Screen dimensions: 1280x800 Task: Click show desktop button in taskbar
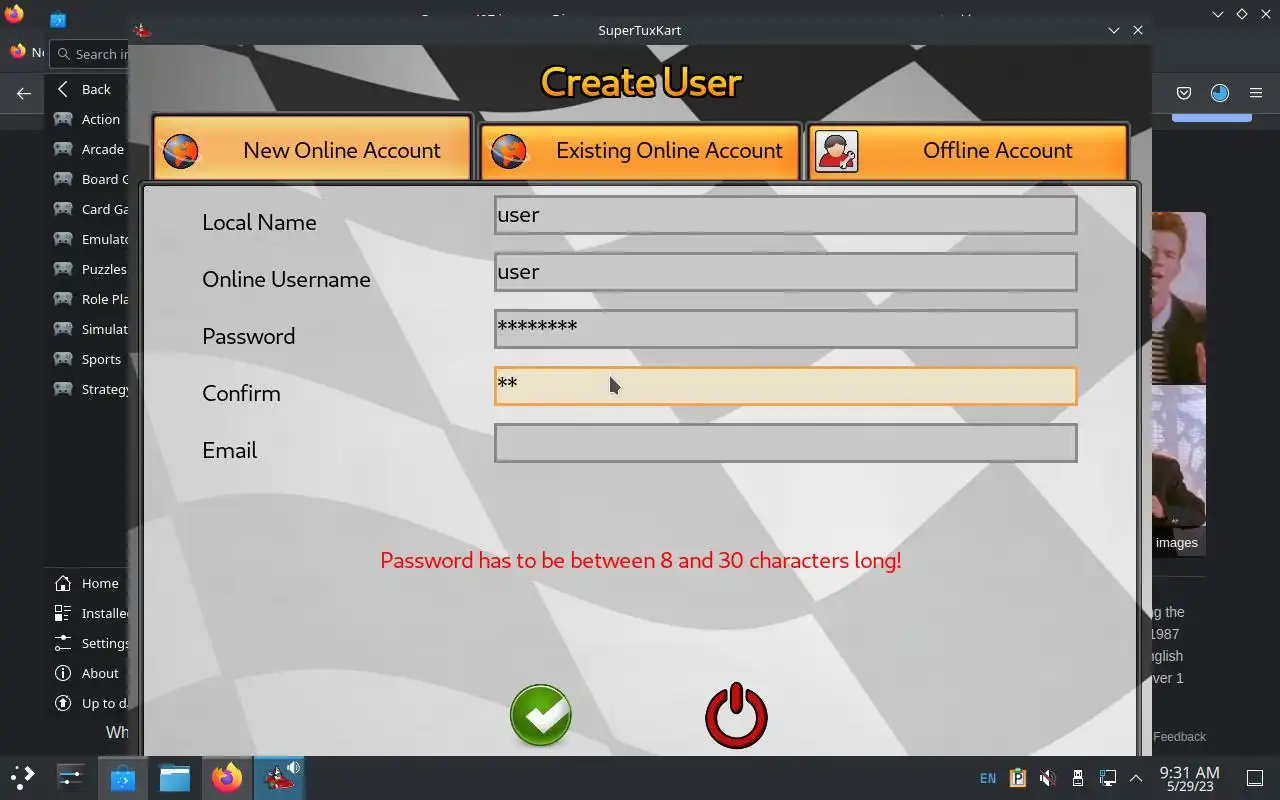(1255, 778)
